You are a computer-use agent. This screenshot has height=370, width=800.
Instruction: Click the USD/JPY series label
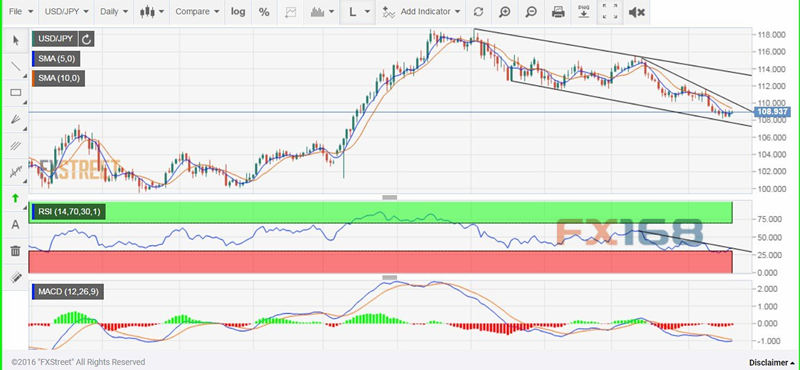click(x=55, y=39)
